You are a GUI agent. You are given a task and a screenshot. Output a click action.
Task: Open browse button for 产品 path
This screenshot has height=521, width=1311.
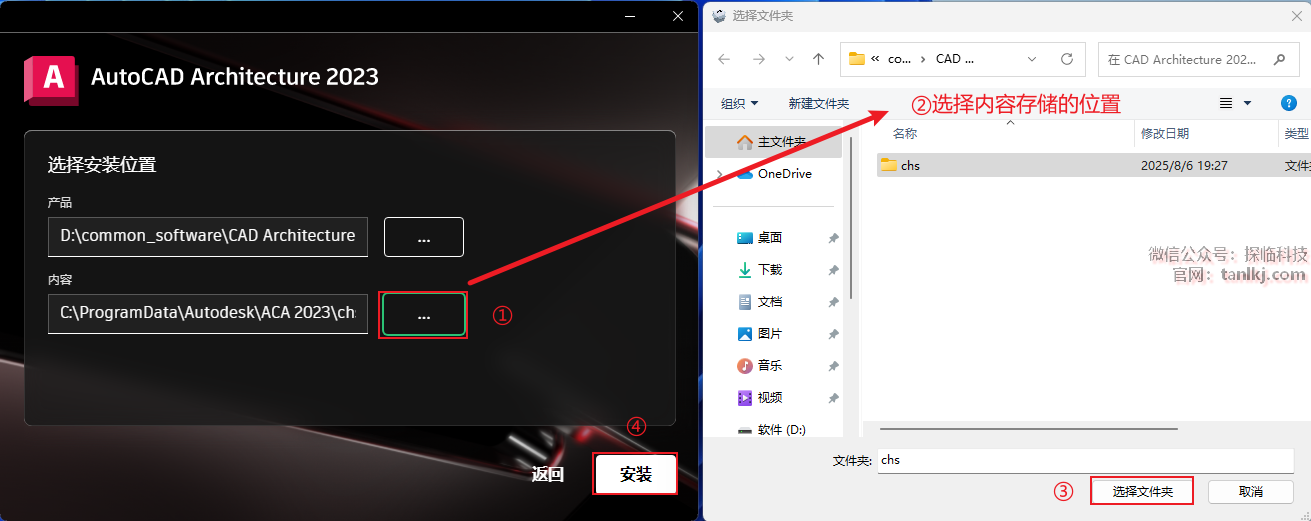[x=424, y=237]
